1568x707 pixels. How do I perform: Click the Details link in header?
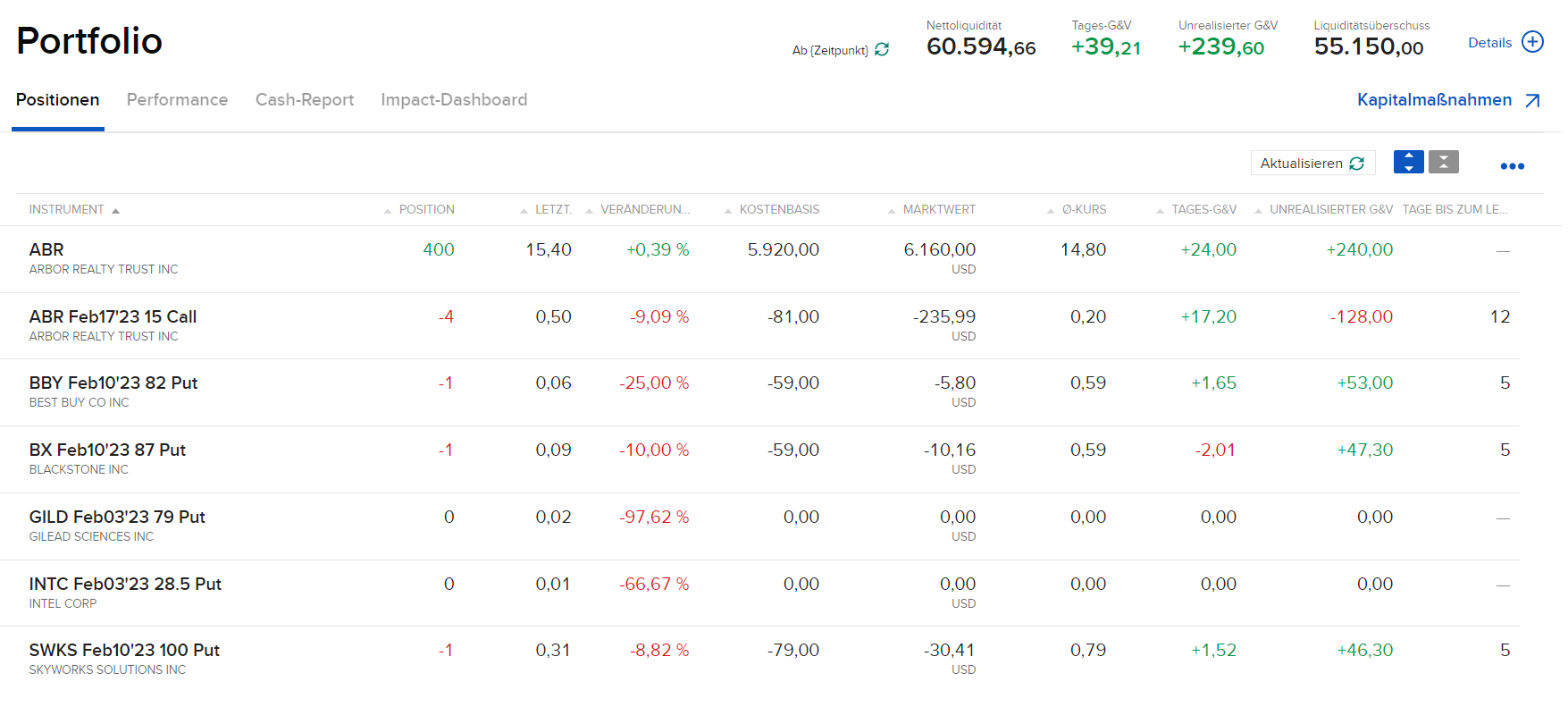pyautogui.click(x=1489, y=43)
